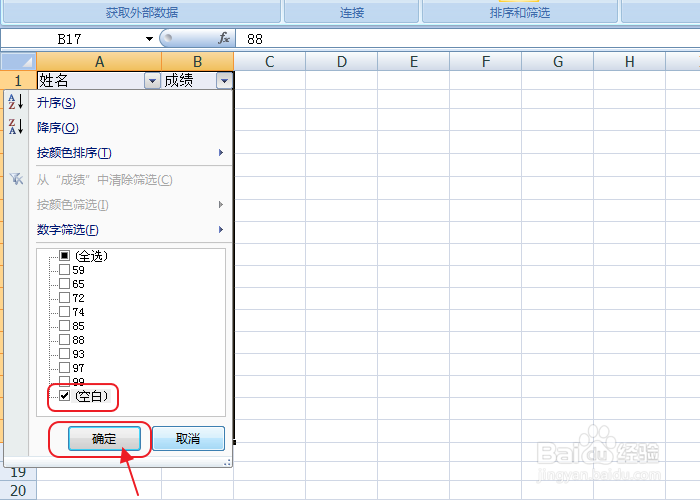This screenshot has width=700, height=500.
Task: Click the filter menu resize grip
Action: pyautogui.click(x=228, y=462)
